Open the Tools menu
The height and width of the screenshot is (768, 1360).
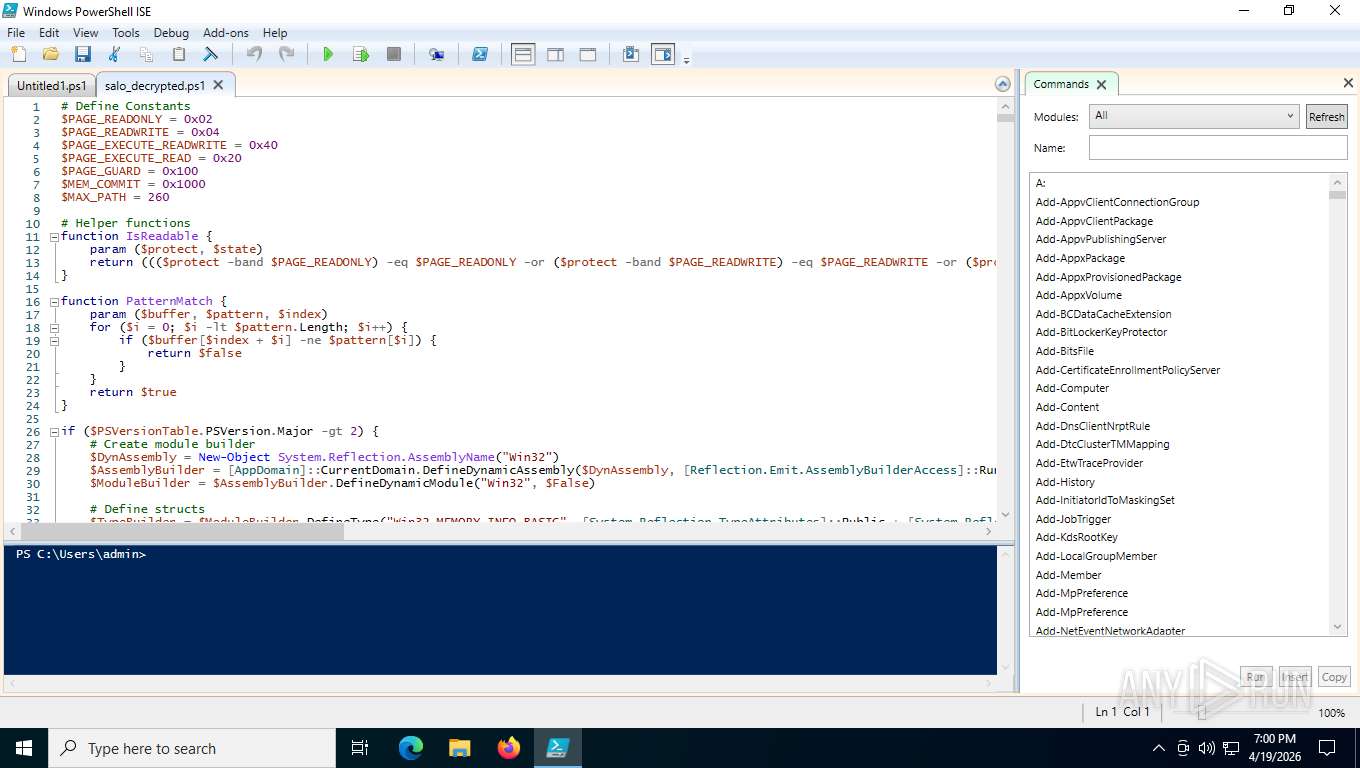pyautogui.click(x=126, y=32)
